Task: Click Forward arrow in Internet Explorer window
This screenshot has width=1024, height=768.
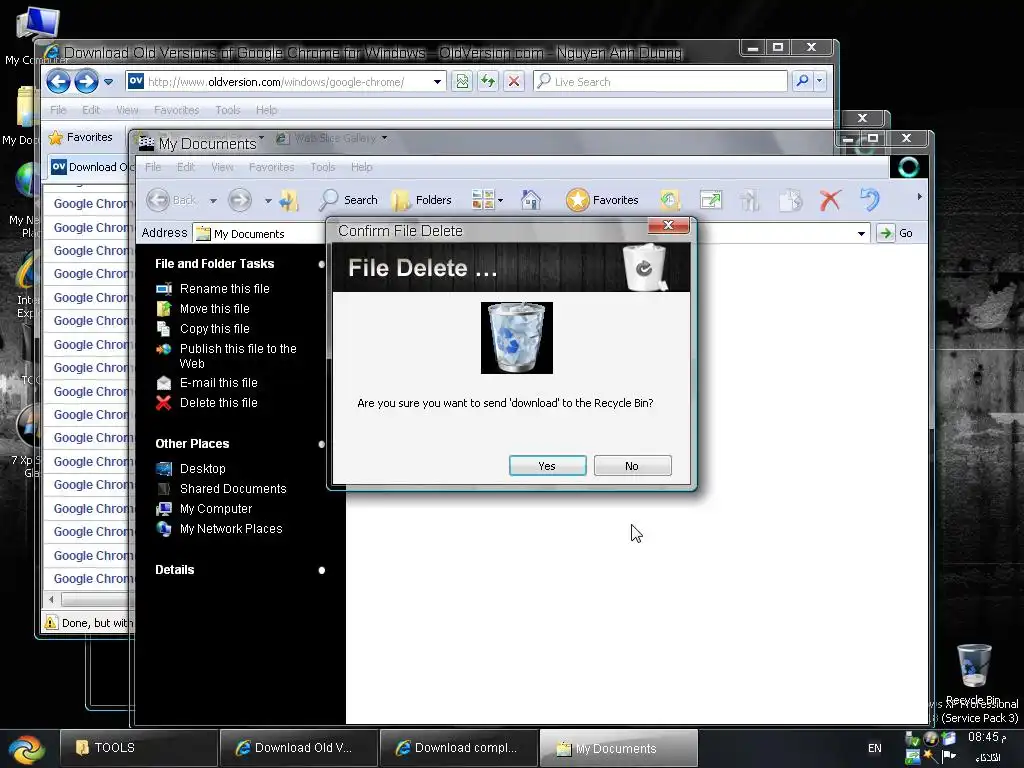Action: pyautogui.click(x=86, y=82)
